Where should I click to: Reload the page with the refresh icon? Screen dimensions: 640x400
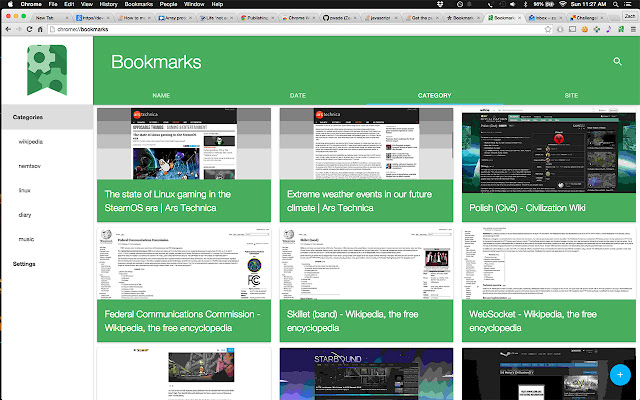click(x=29, y=29)
